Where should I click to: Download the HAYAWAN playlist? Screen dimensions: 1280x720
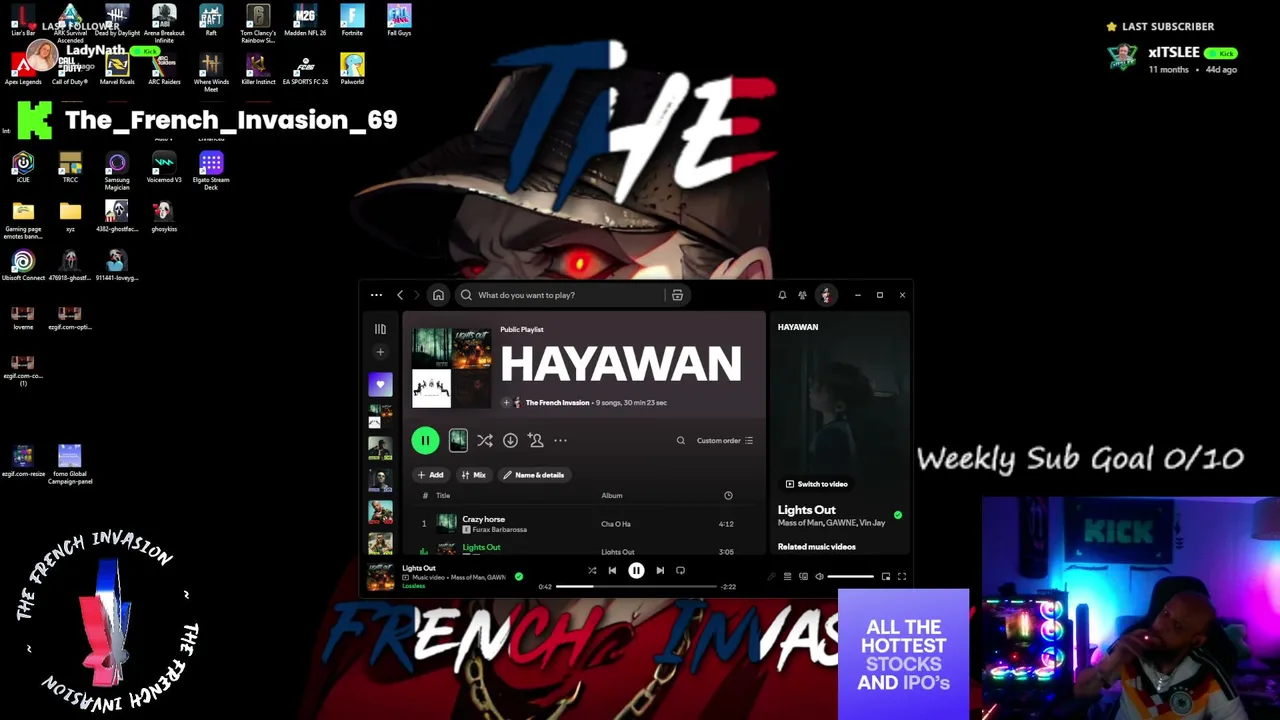510,440
